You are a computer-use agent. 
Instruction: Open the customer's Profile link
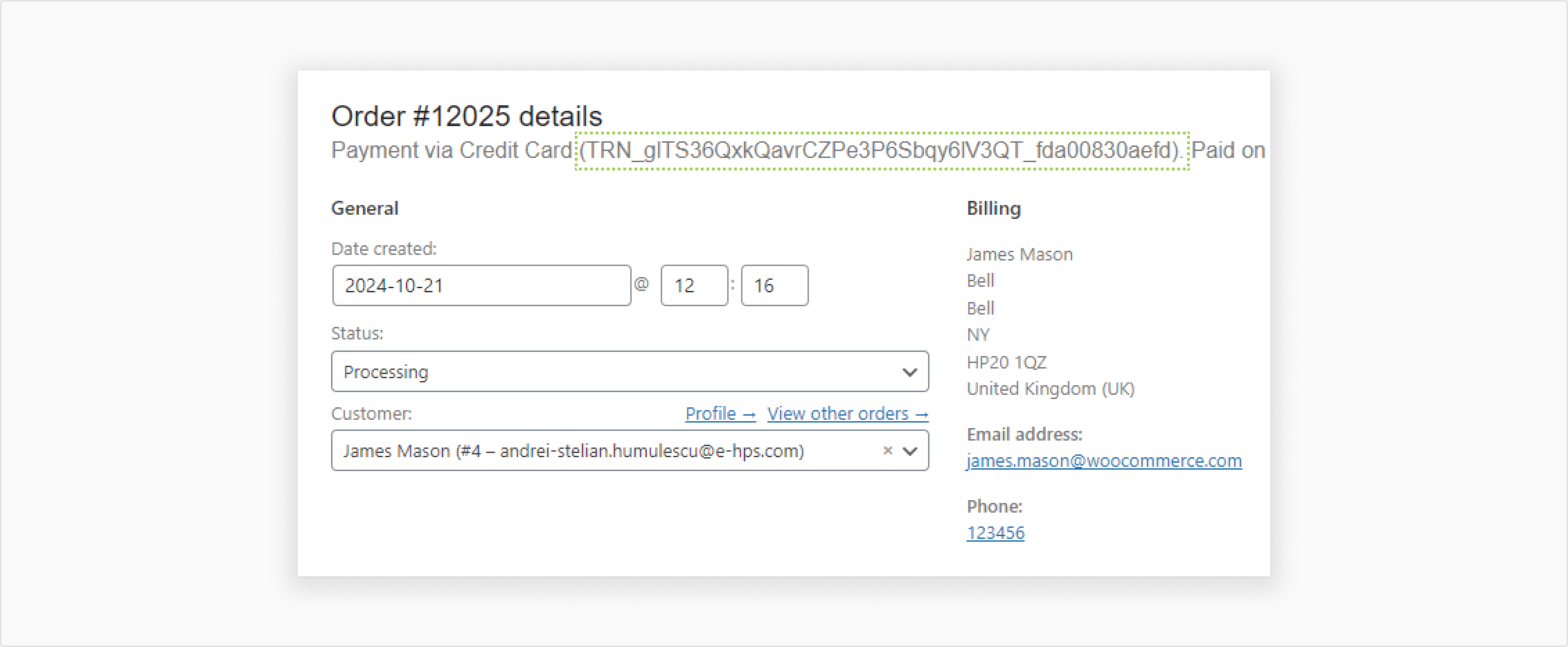719,414
